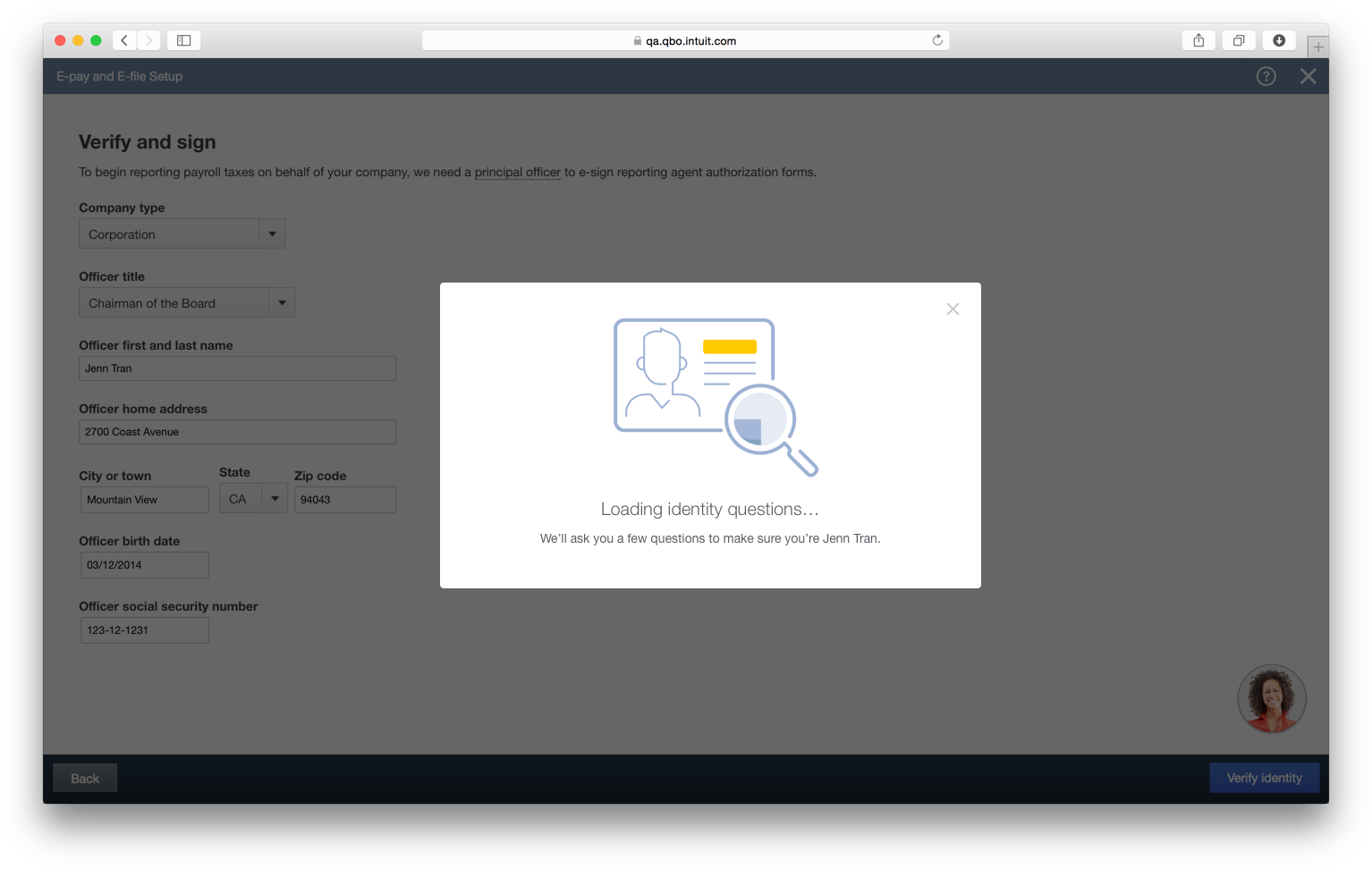Open the principal officer link
The image size is (1372, 870).
coord(518,172)
